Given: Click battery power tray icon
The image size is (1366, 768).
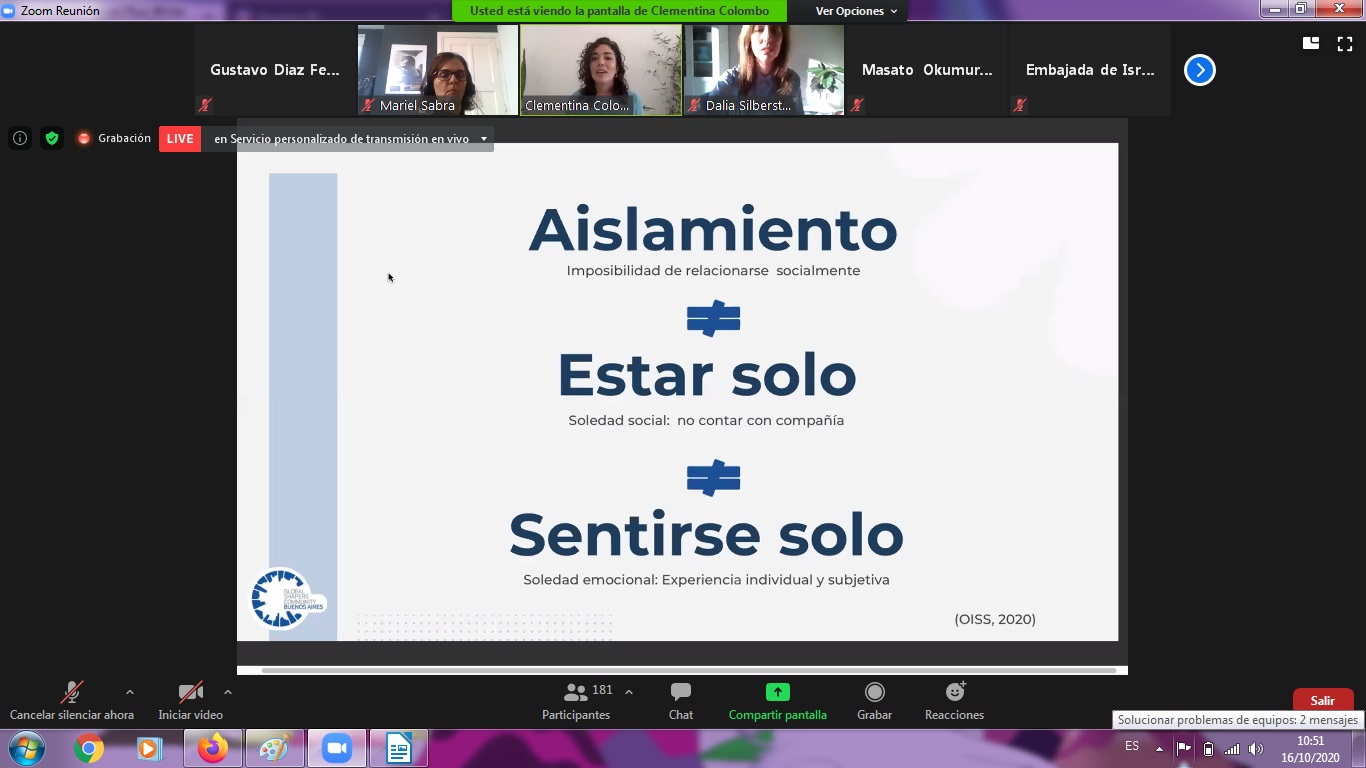Looking at the screenshot, I should 1208,748.
